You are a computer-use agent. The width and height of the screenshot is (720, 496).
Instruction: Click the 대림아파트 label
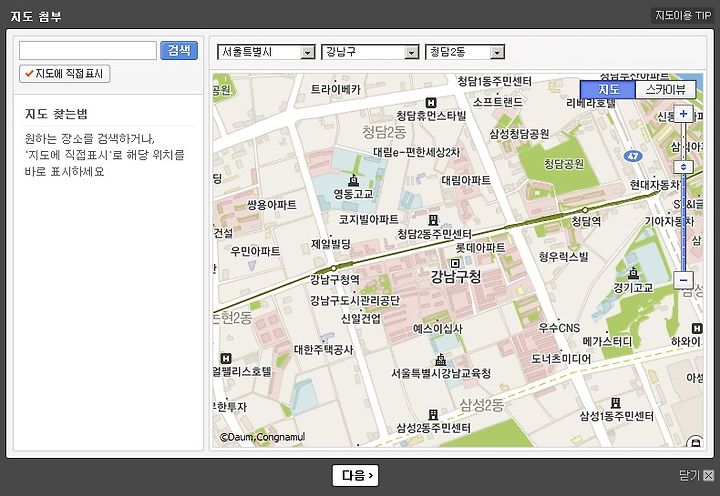(466, 180)
